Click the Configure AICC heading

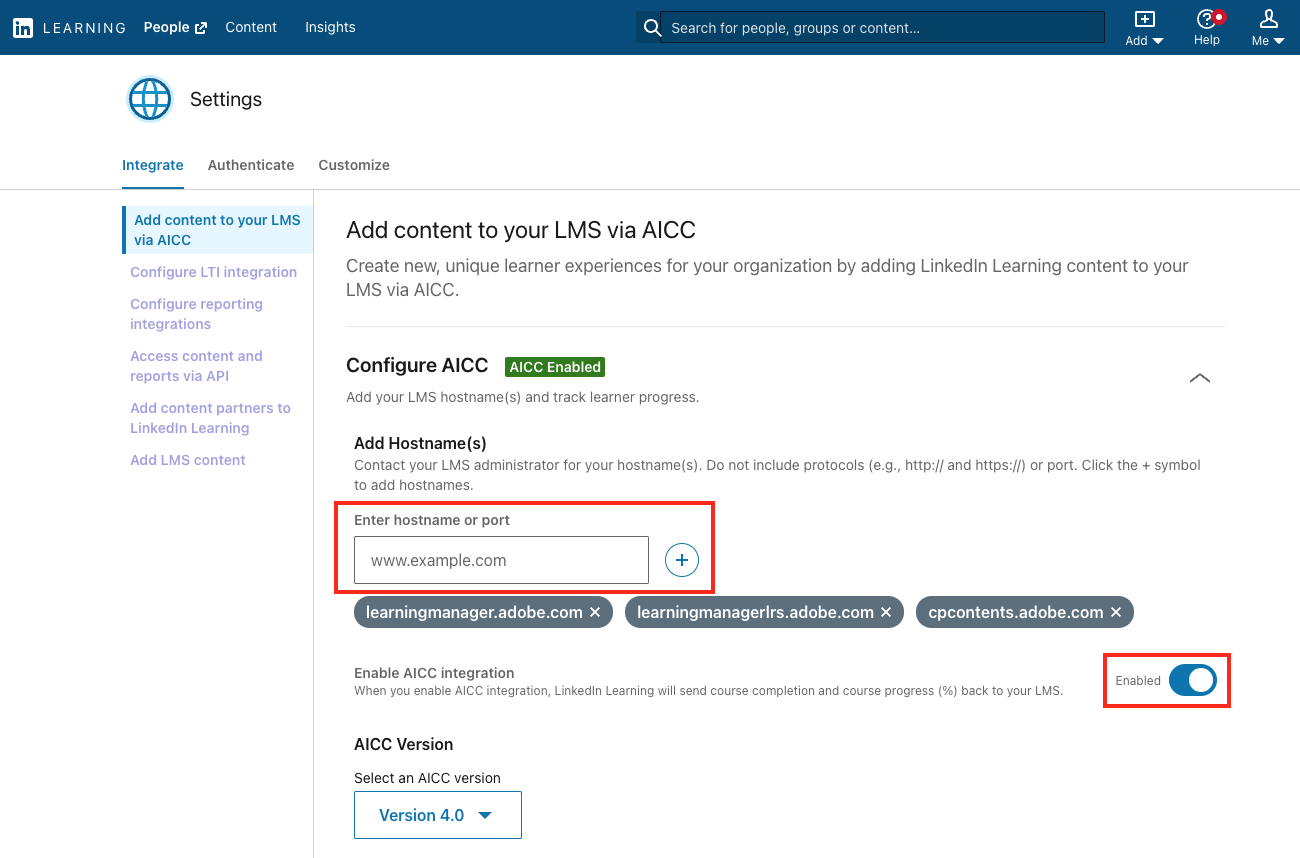coord(417,365)
